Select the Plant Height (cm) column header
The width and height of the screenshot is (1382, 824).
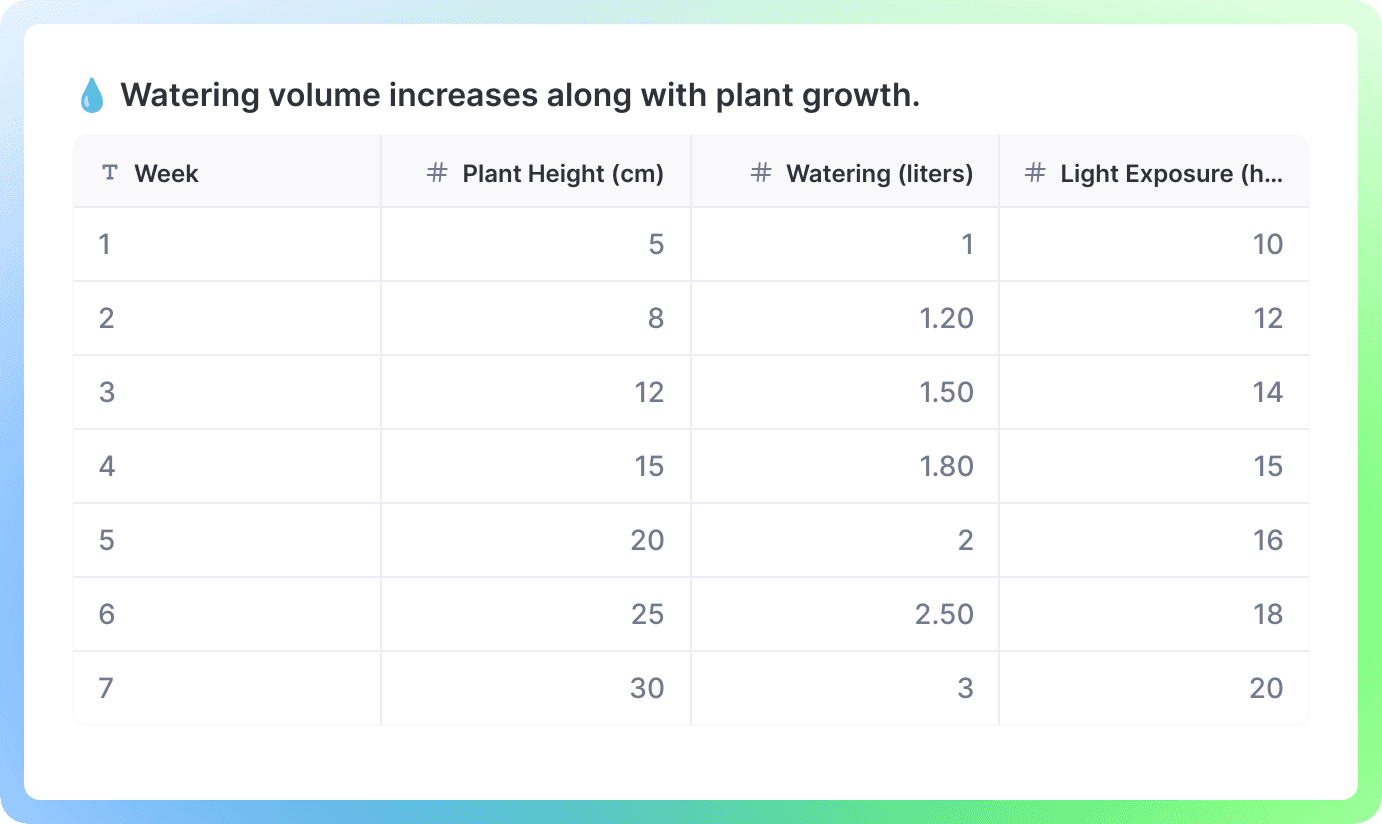tap(563, 173)
